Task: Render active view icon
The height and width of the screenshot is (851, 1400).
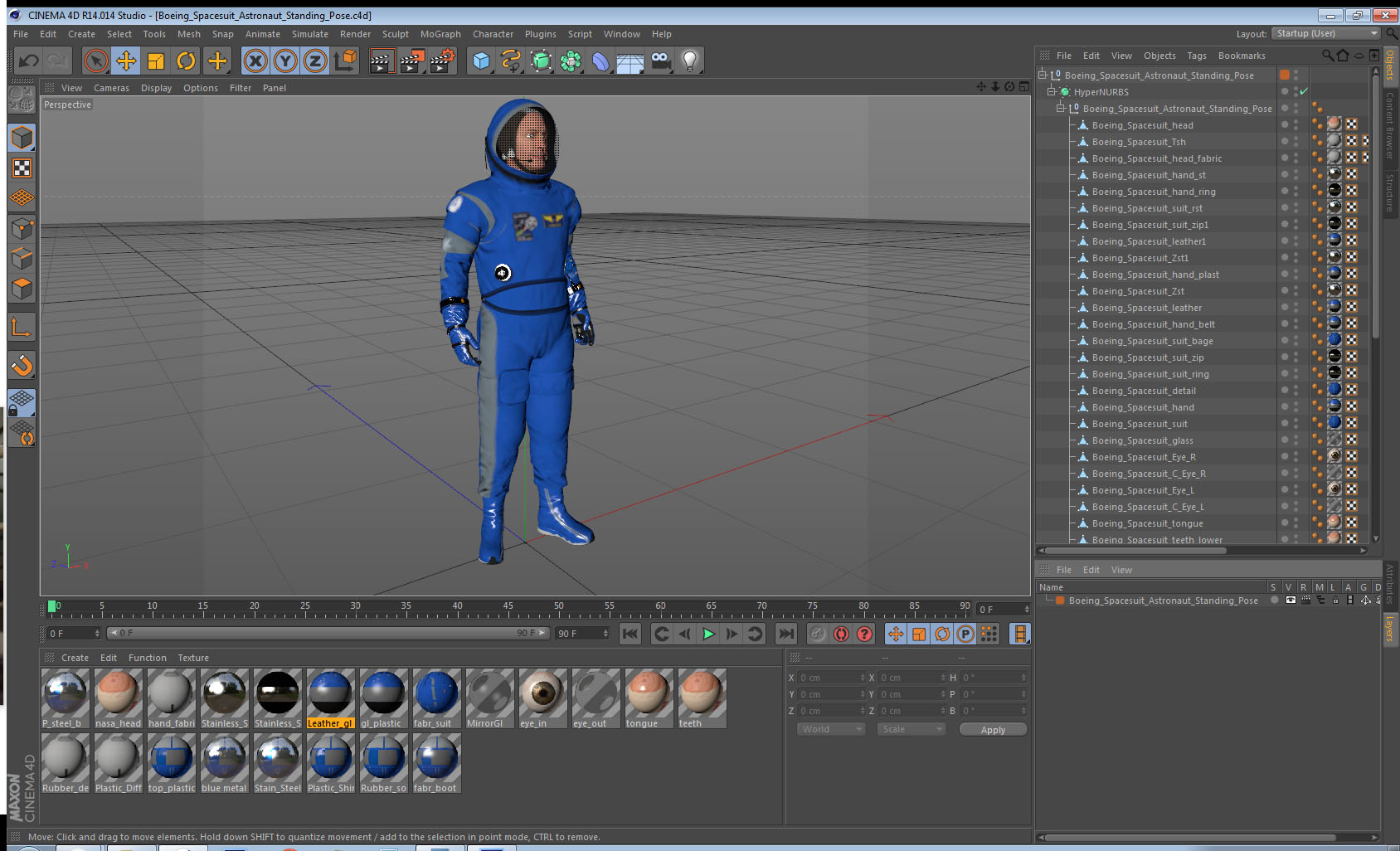Action: (x=382, y=61)
